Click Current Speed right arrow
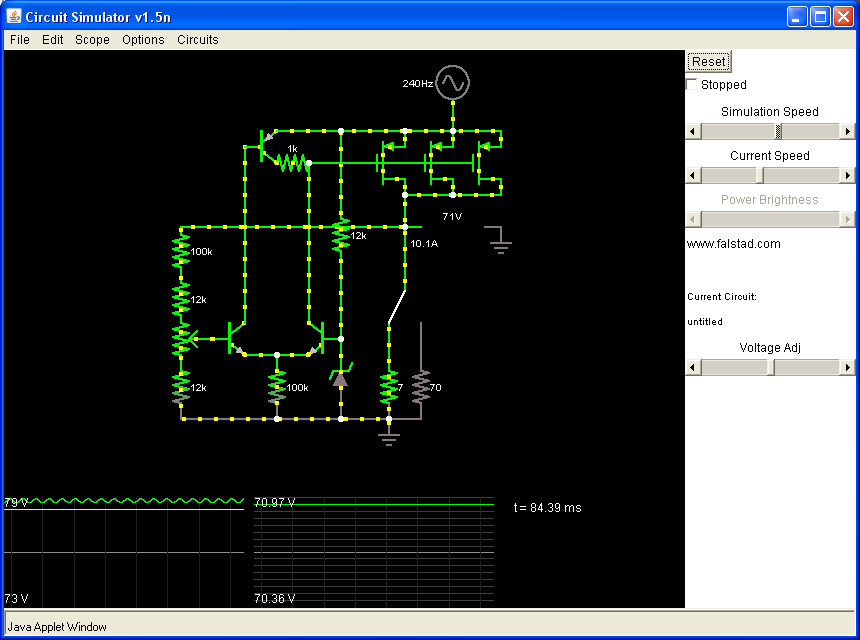Screen dimensions: 860x640 (848, 175)
